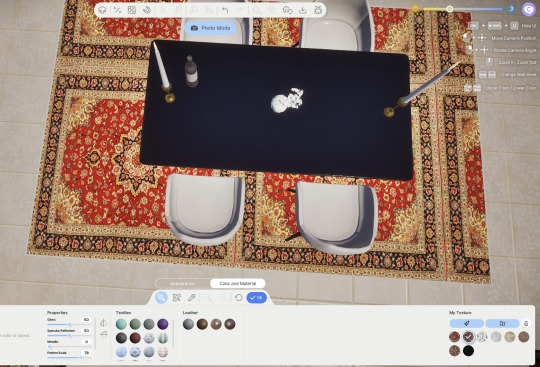Switch to Color and Material tab
This screenshot has height=367, width=540.
click(x=238, y=283)
